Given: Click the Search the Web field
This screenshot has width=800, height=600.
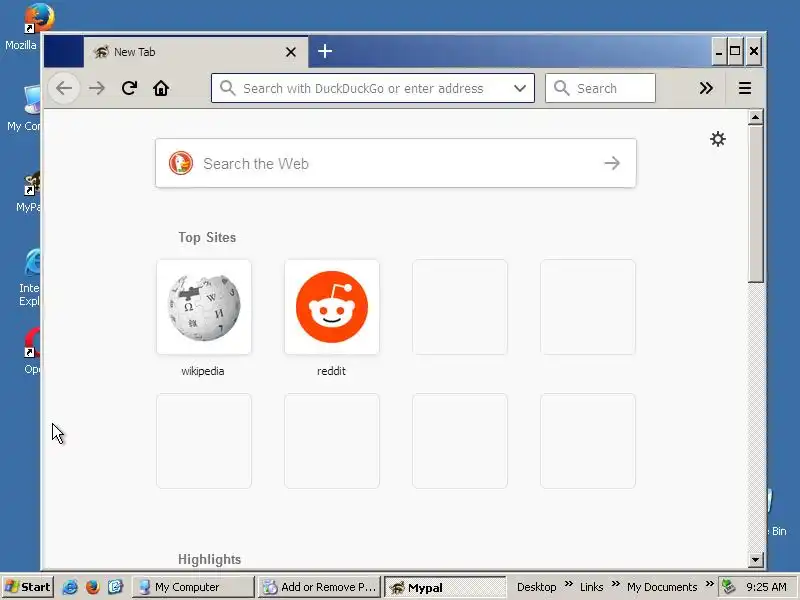Looking at the screenshot, I should (395, 163).
